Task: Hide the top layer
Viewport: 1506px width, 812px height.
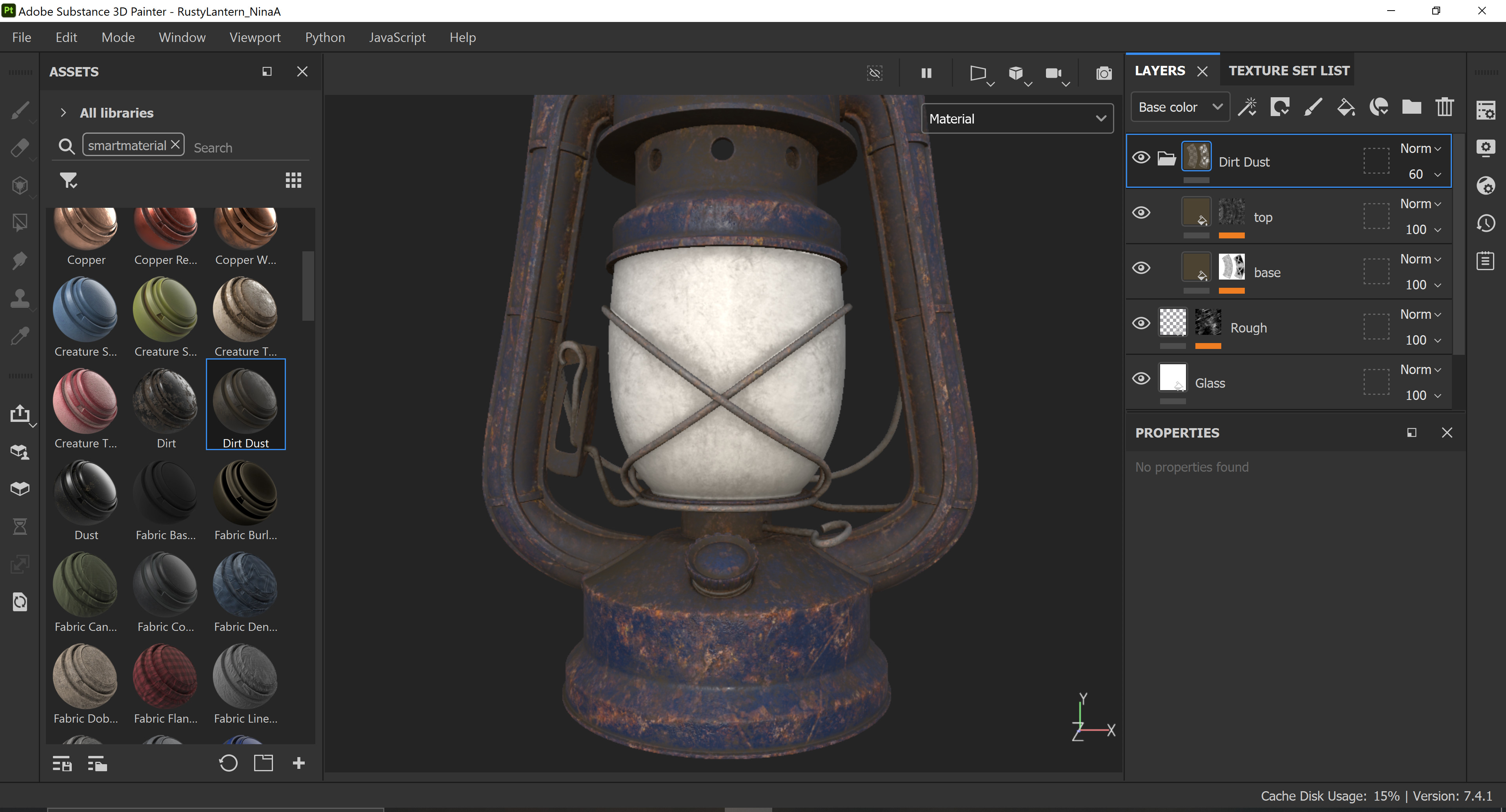Action: click(x=1140, y=212)
